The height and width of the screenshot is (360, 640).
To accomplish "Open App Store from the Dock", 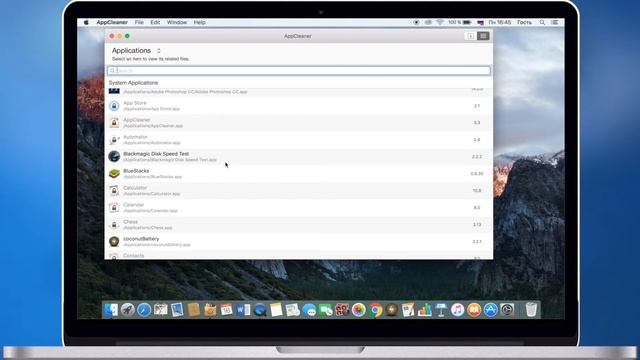I will coord(491,310).
